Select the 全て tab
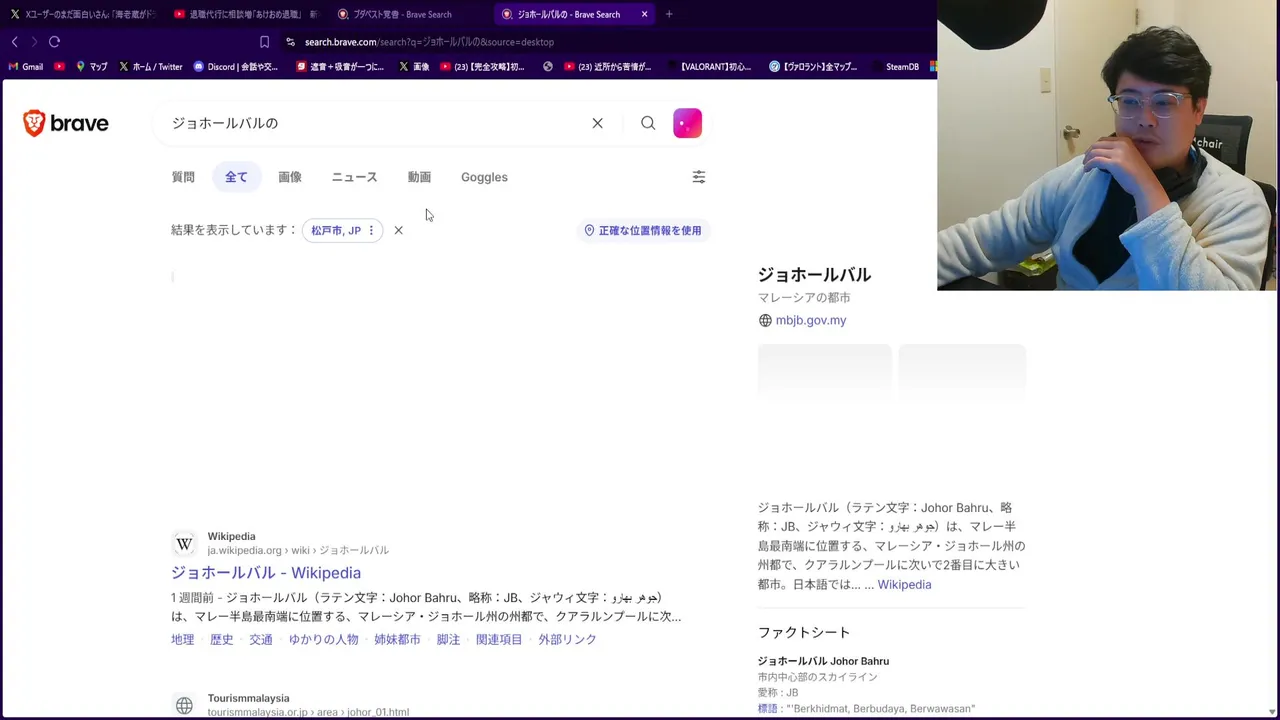Image resolution: width=1280 pixels, height=720 pixels. [236, 177]
